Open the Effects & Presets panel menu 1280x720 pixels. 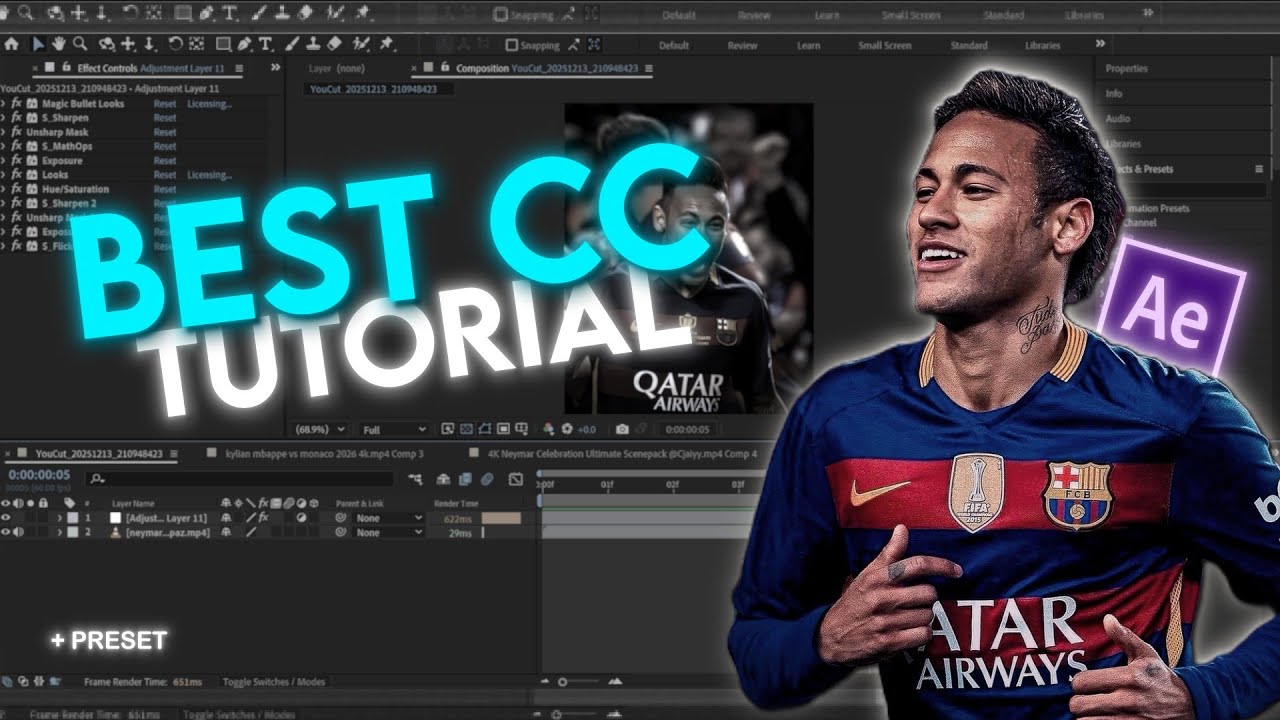click(x=1259, y=169)
